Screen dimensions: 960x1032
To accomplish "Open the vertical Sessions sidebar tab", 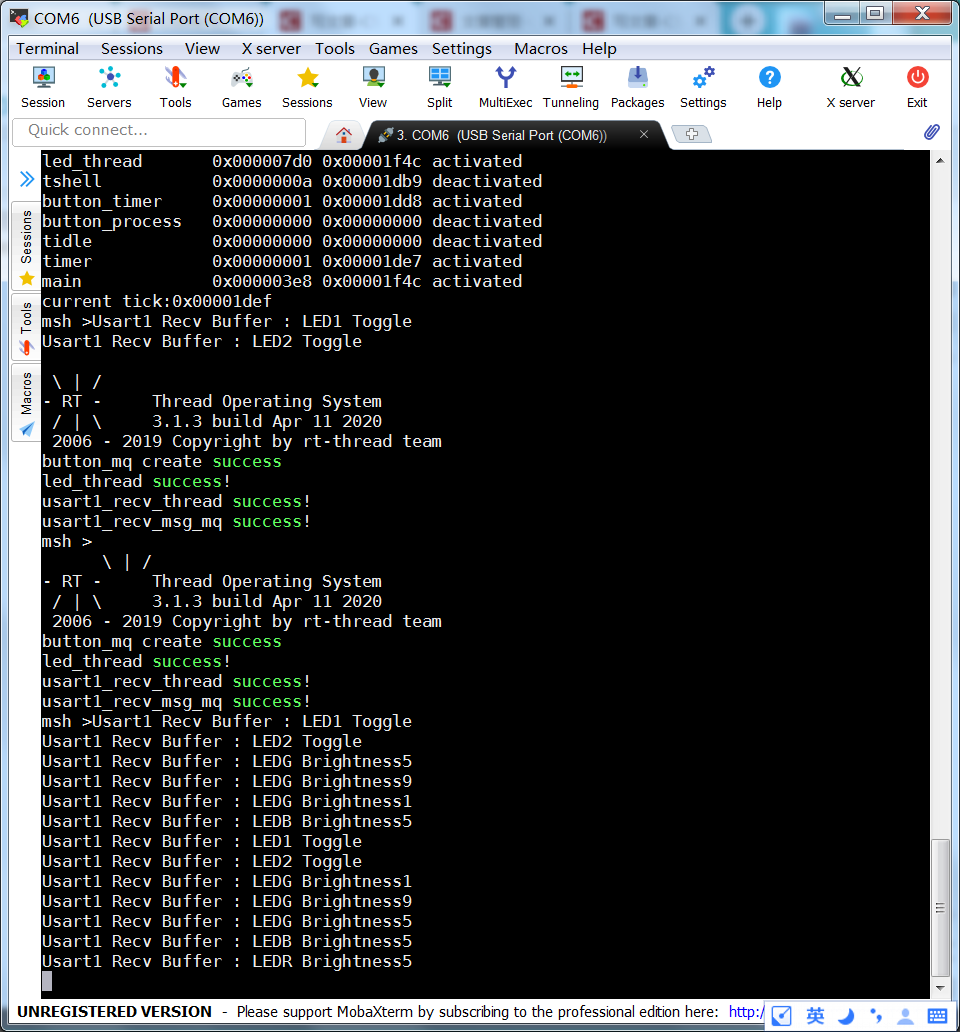I will 26,245.
